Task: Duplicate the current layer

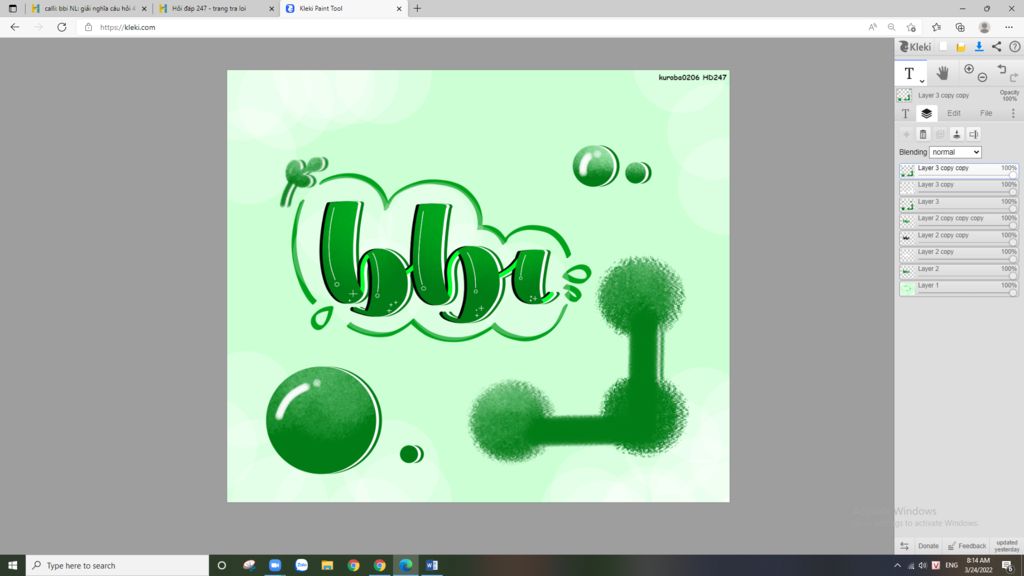Action: pos(940,135)
